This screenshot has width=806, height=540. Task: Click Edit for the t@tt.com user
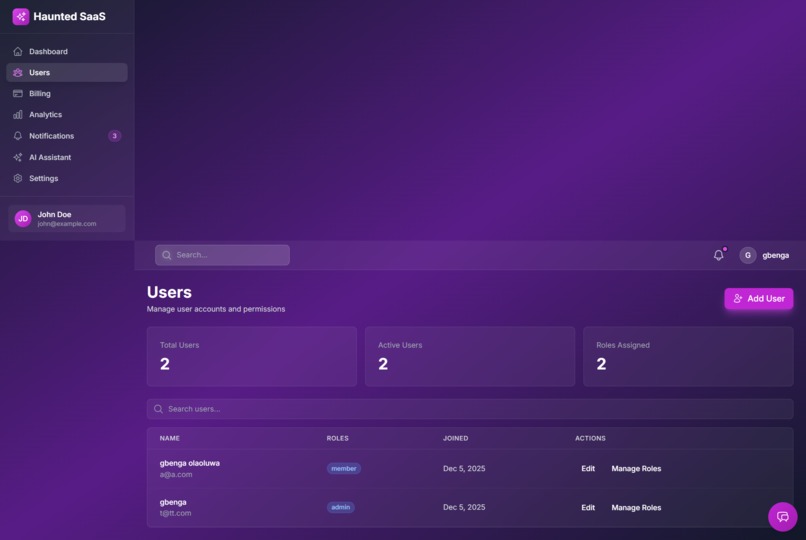(x=588, y=508)
